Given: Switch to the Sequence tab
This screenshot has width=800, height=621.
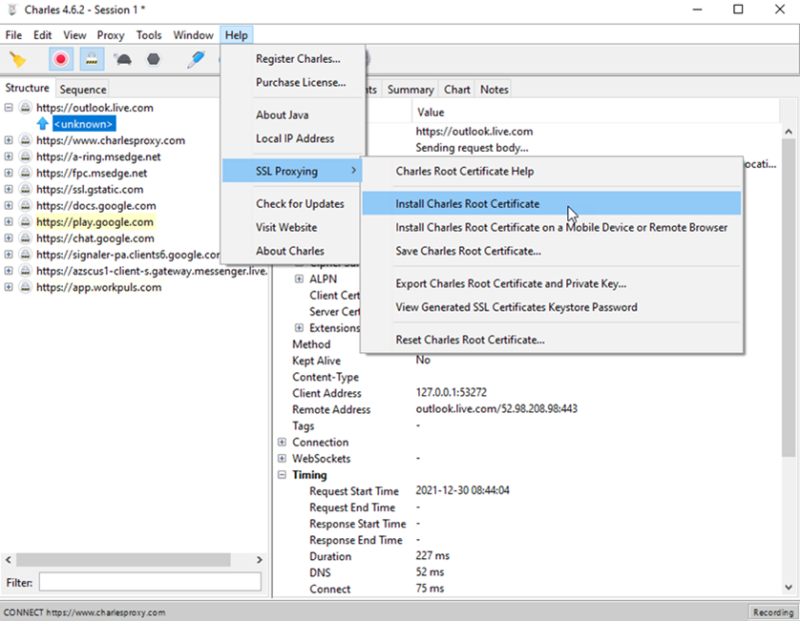Looking at the screenshot, I should tap(83, 89).
